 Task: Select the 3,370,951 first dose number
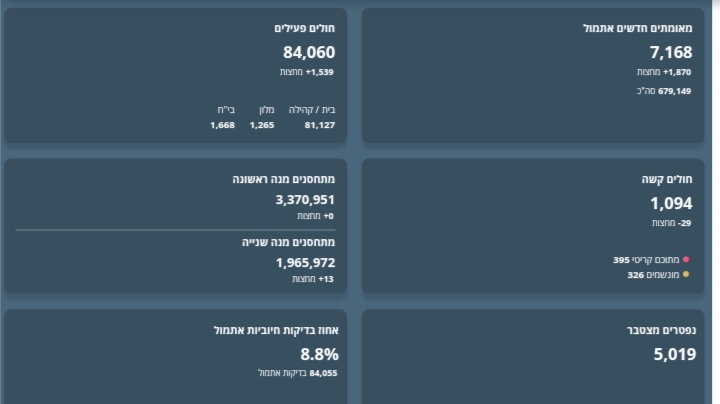point(305,200)
